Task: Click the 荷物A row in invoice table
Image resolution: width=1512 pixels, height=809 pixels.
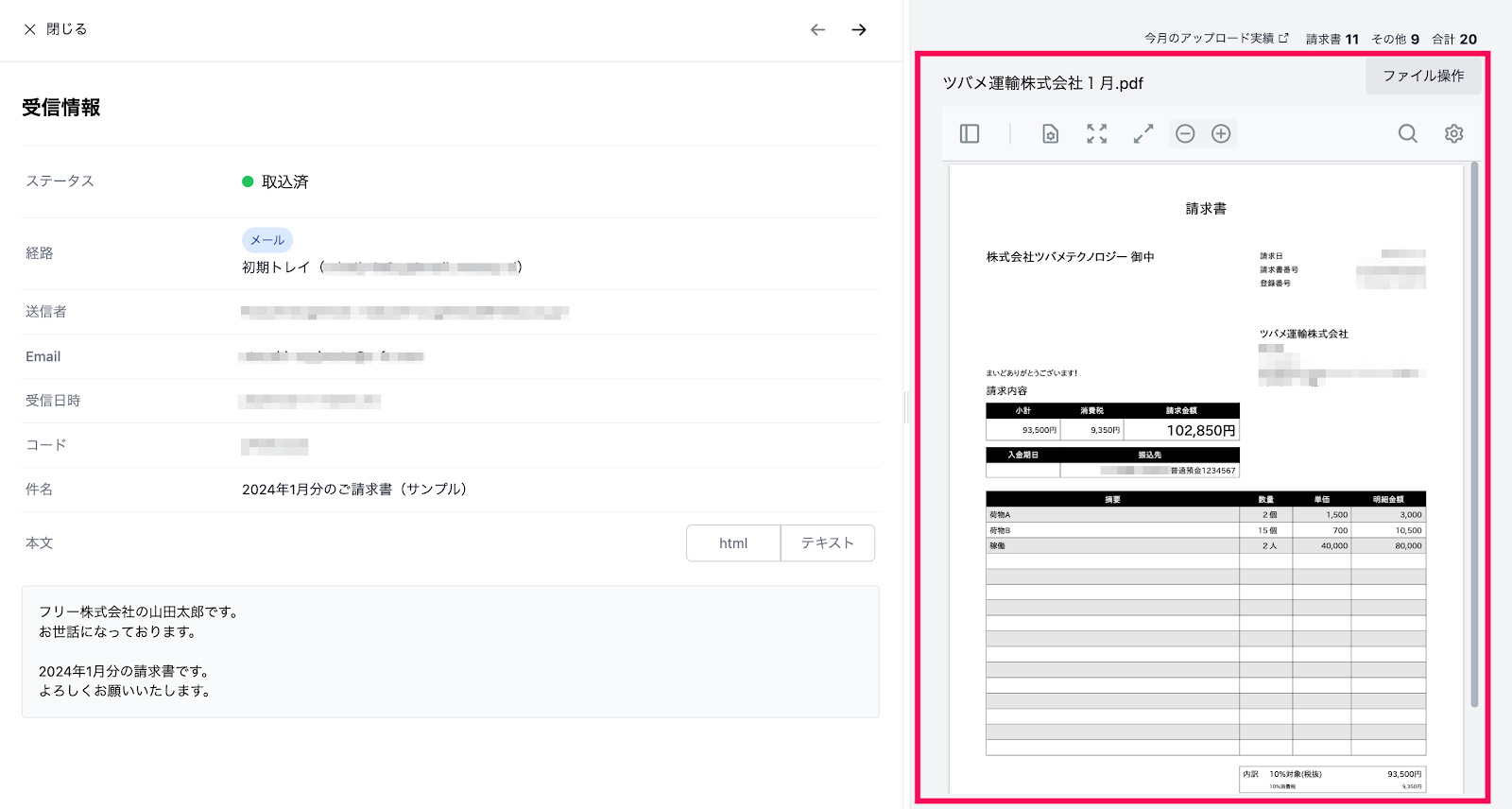Action: 1206,515
